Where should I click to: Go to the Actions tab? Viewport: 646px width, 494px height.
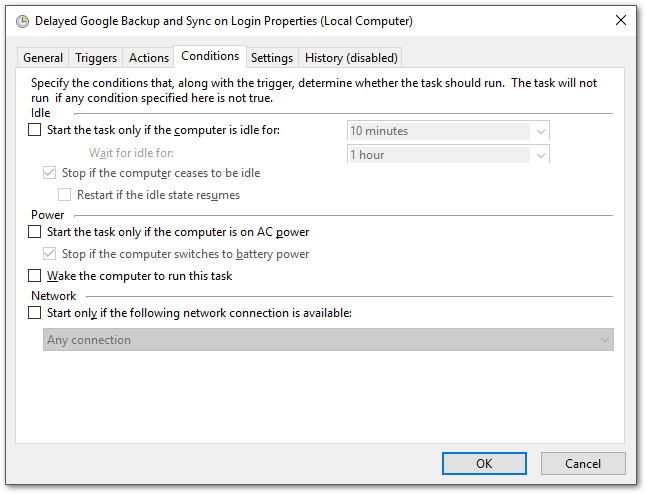[149, 58]
